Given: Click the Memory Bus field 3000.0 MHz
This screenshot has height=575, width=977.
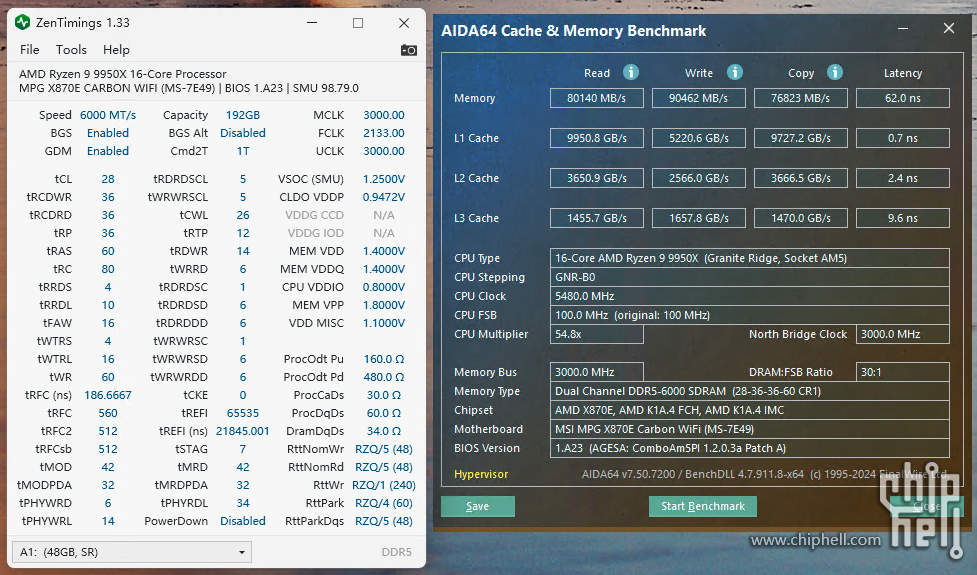Looking at the screenshot, I should click(596, 372).
